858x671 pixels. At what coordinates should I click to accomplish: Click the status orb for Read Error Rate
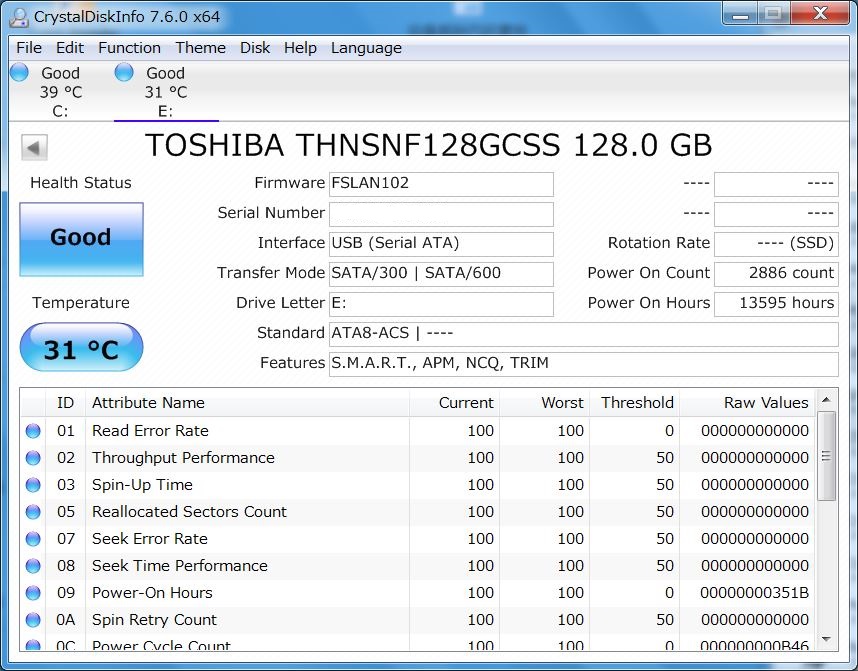click(33, 431)
